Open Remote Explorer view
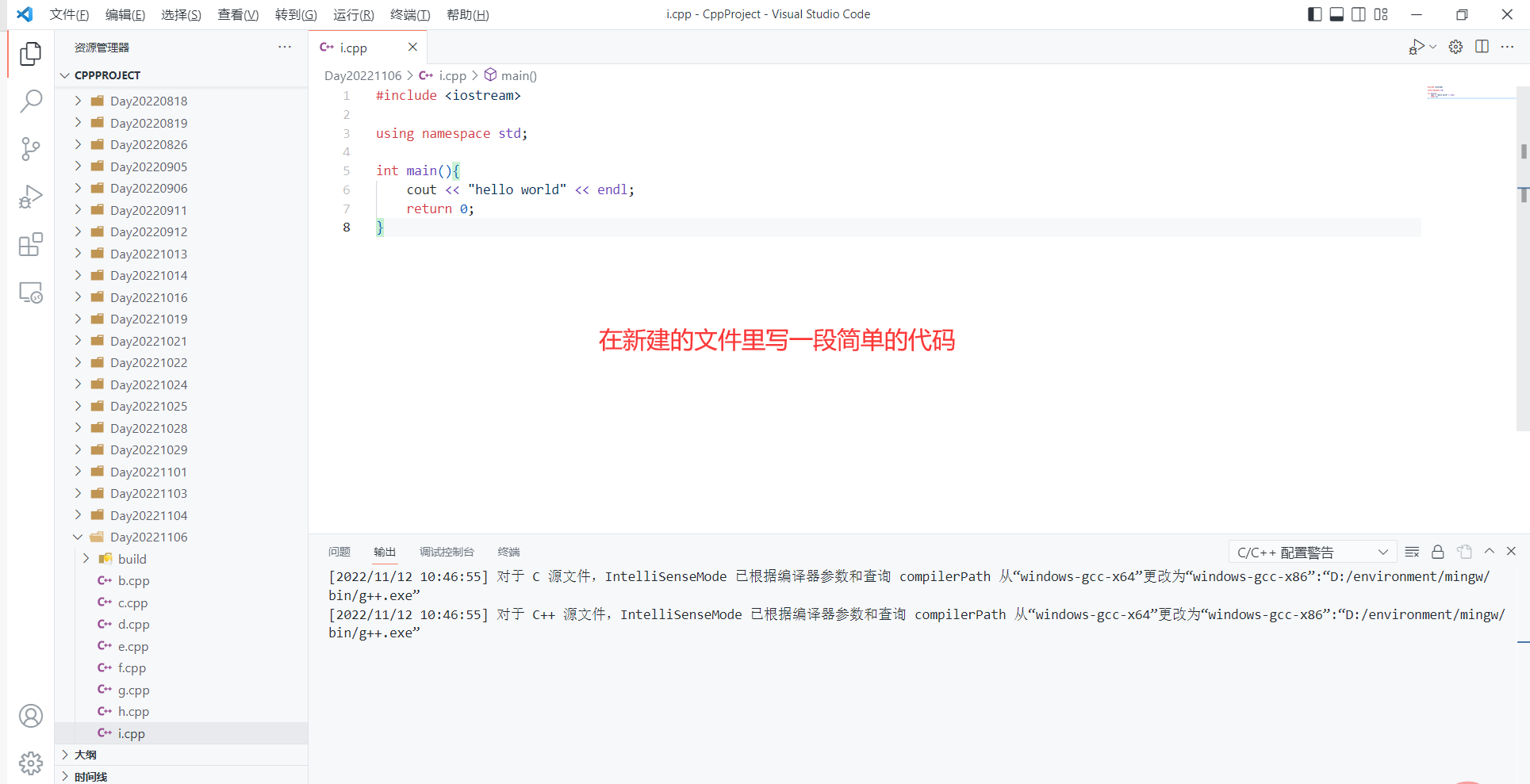1530x784 pixels. (x=30, y=293)
